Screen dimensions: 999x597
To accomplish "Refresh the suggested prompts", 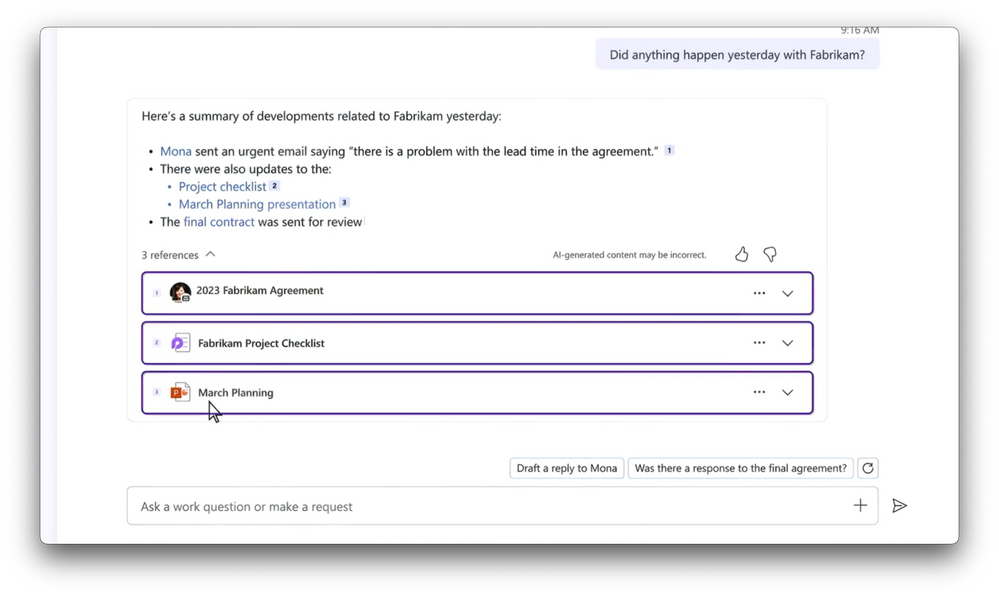I will click(x=868, y=468).
